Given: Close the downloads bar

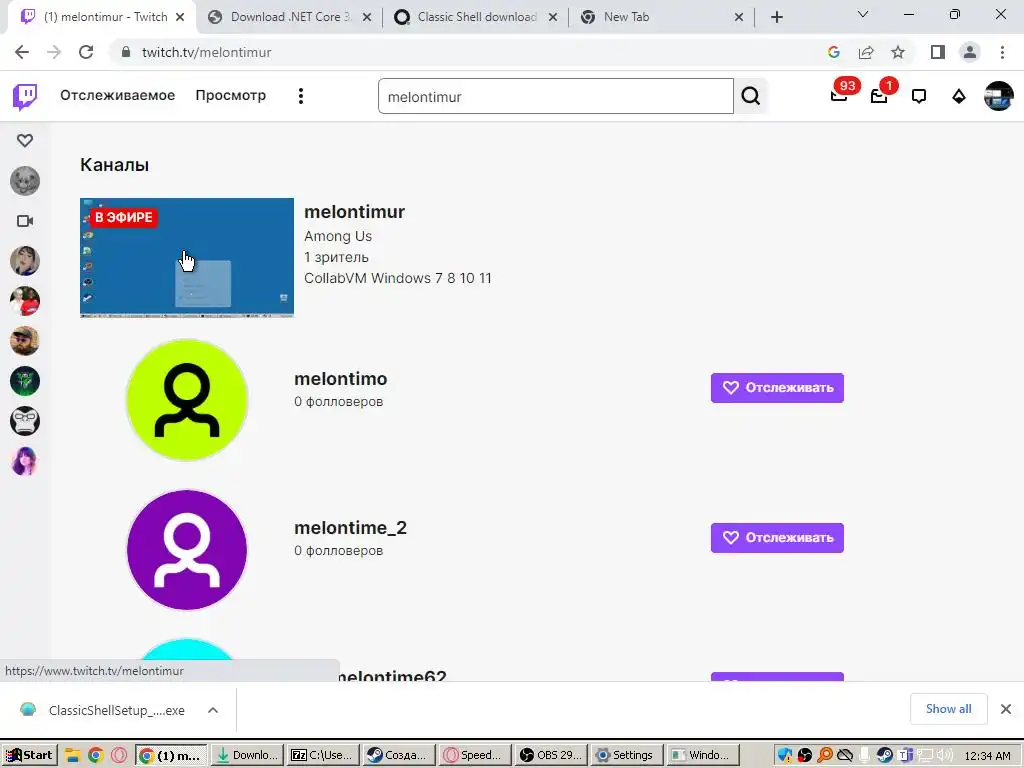Looking at the screenshot, I should [x=1006, y=709].
